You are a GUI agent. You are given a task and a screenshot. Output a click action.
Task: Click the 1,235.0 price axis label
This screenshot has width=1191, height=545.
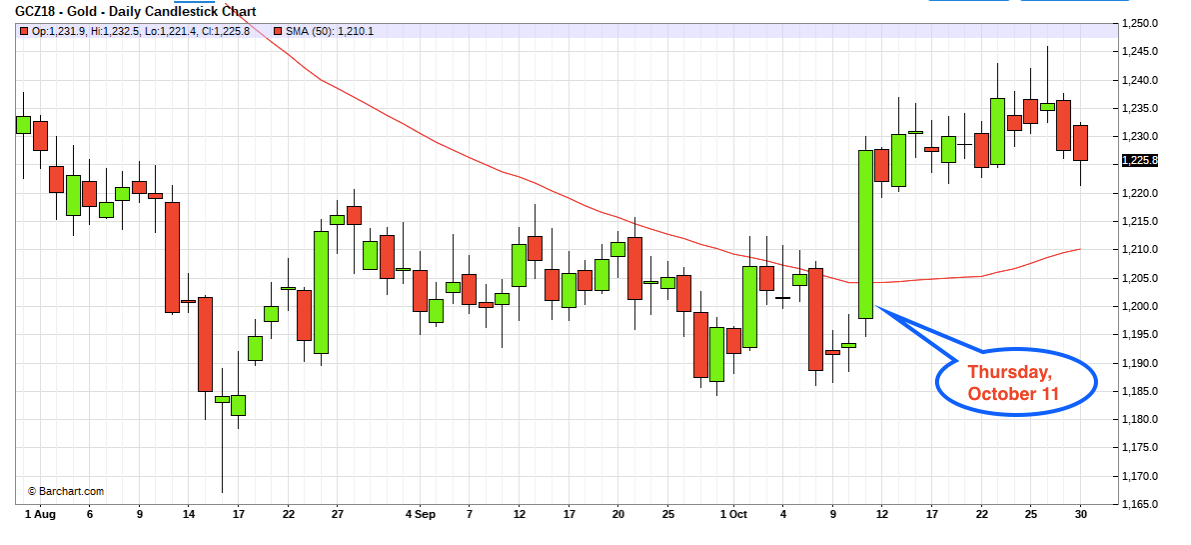pyautogui.click(x=1140, y=109)
